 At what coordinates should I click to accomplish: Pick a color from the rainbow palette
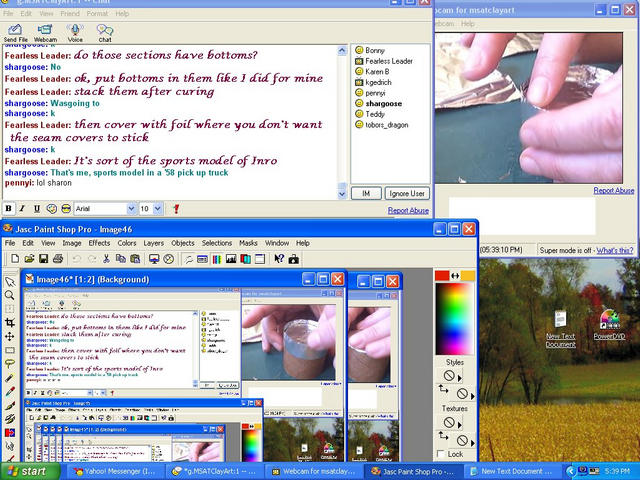point(455,318)
